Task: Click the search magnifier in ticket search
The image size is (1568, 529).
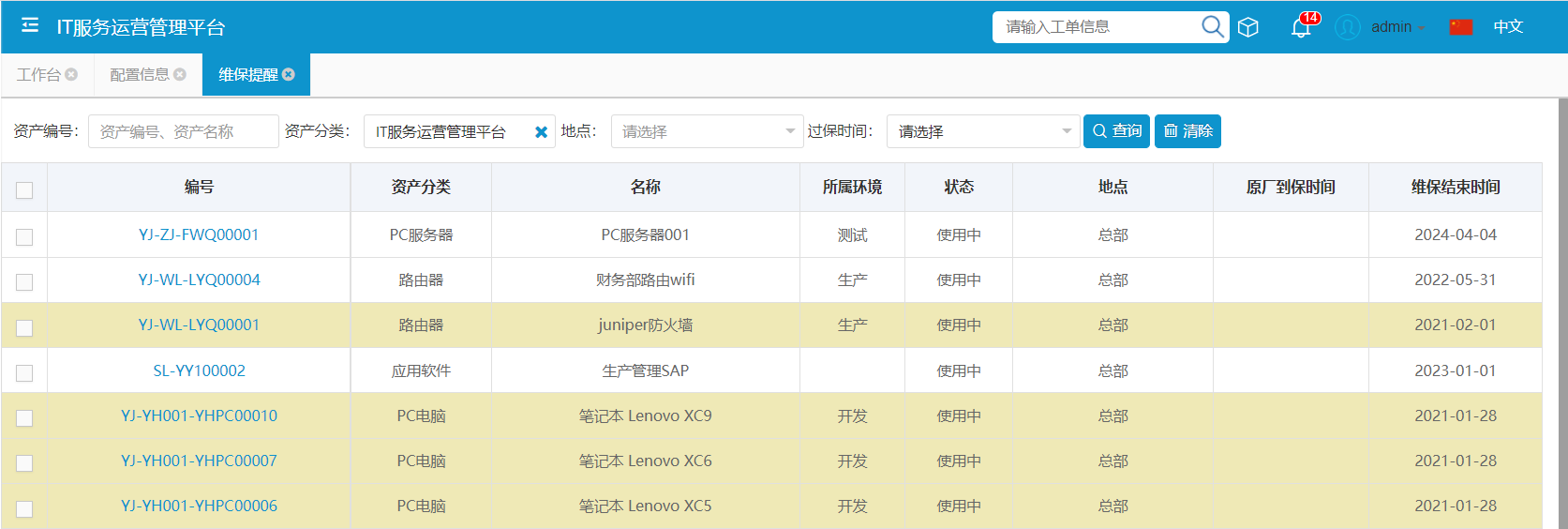Action: point(1212,26)
